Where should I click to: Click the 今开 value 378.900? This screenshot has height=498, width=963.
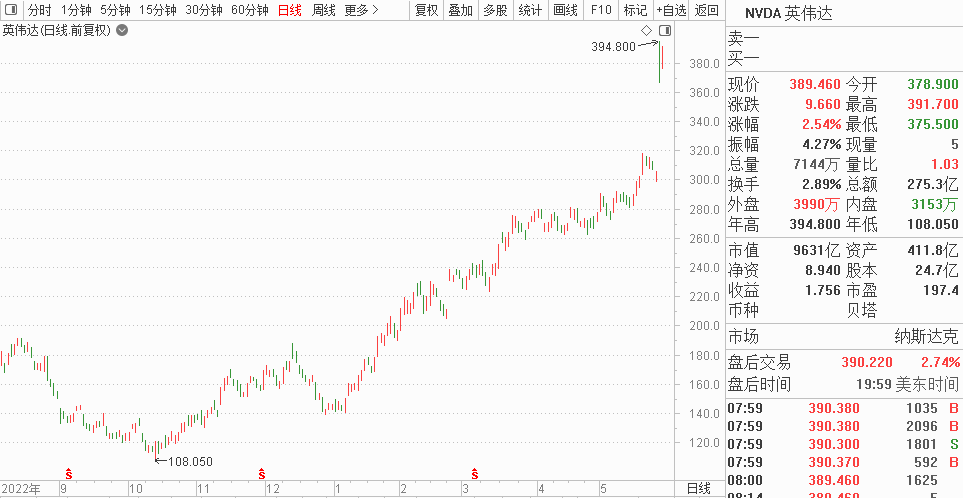tap(933, 84)
